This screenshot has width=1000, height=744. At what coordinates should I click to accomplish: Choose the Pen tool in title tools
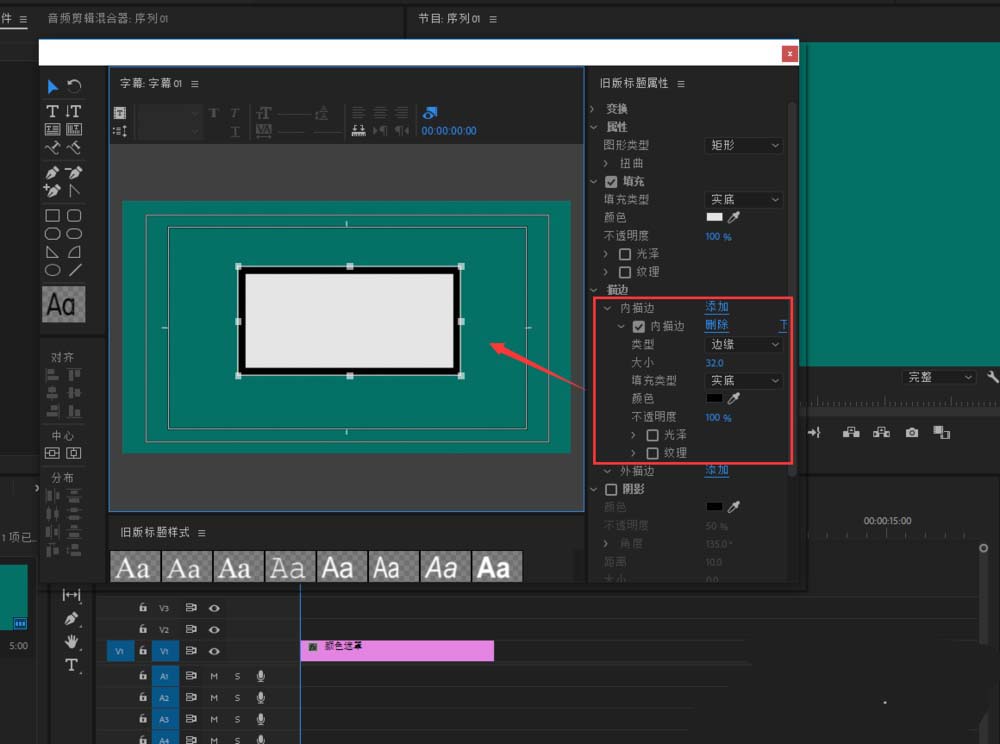(x=53, y=172)
